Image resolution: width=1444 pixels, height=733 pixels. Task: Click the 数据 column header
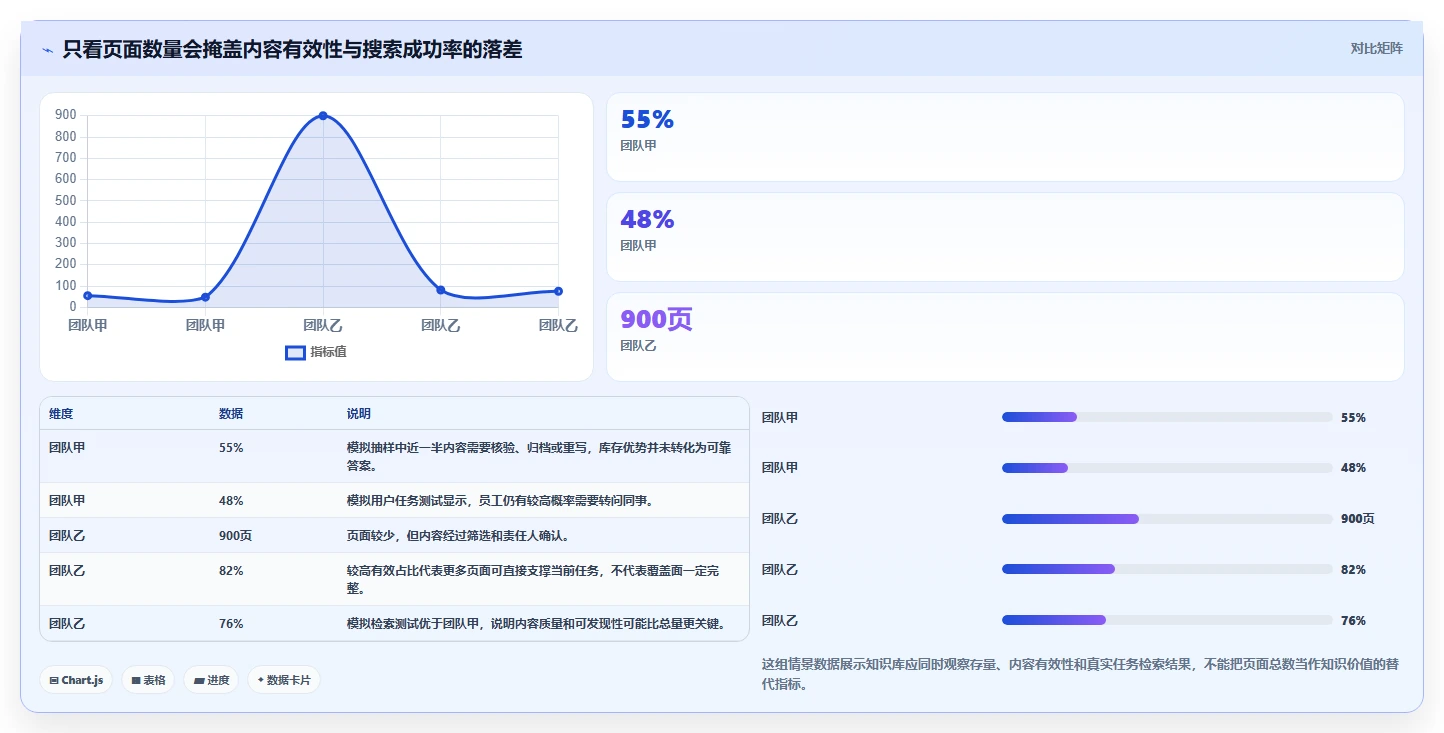coord(231,414)
